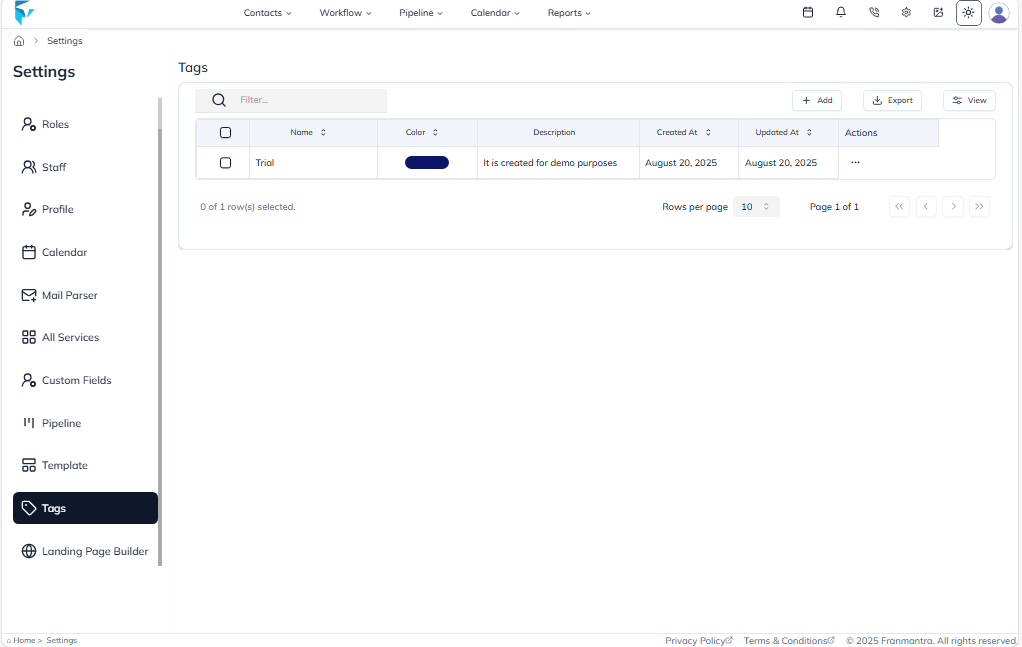Screen dimensions: 1022x647
Task: Click the Add tag button
Action: pos(817,100)
